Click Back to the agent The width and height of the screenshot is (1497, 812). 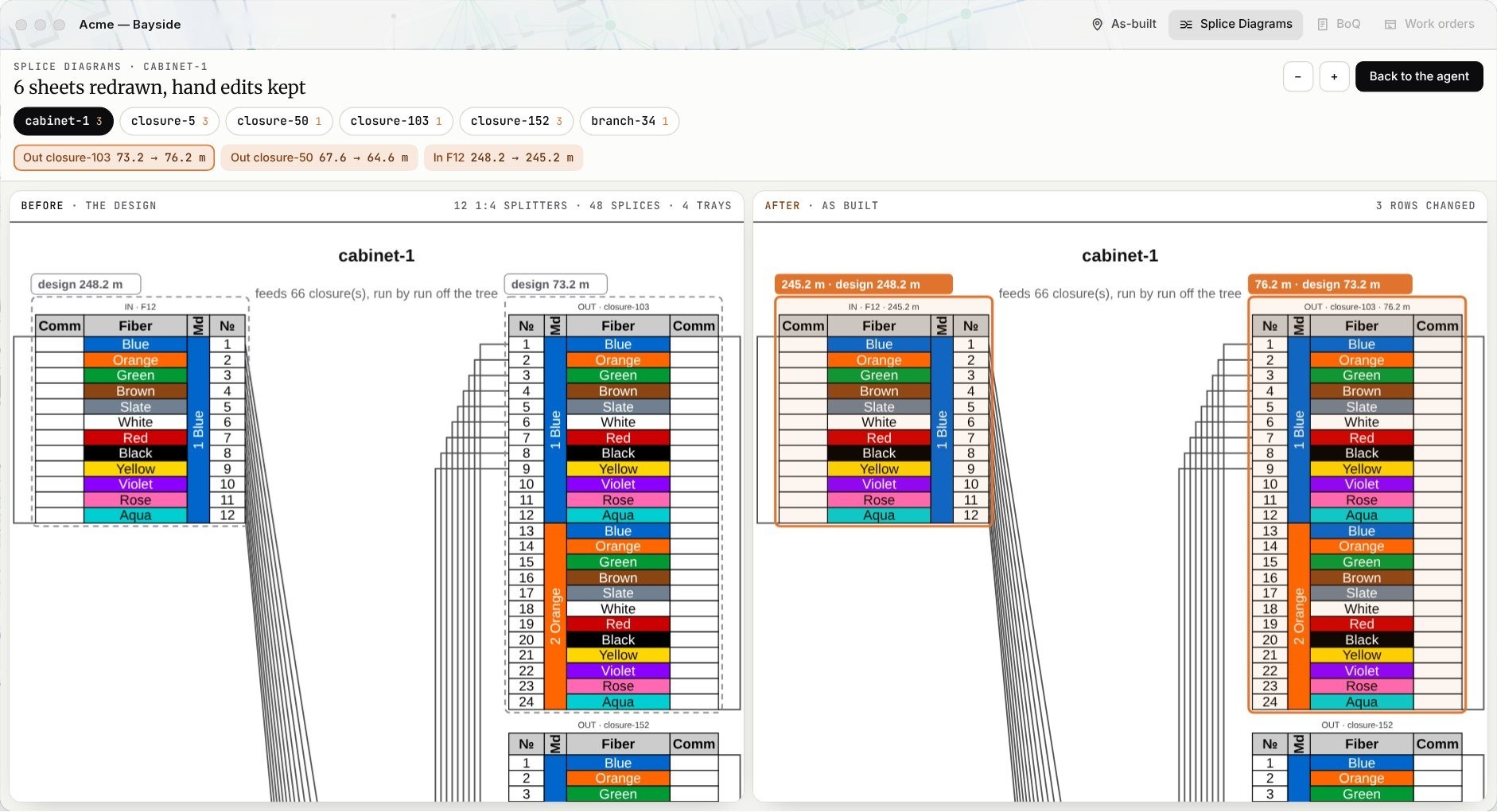tap(1419, 76)
